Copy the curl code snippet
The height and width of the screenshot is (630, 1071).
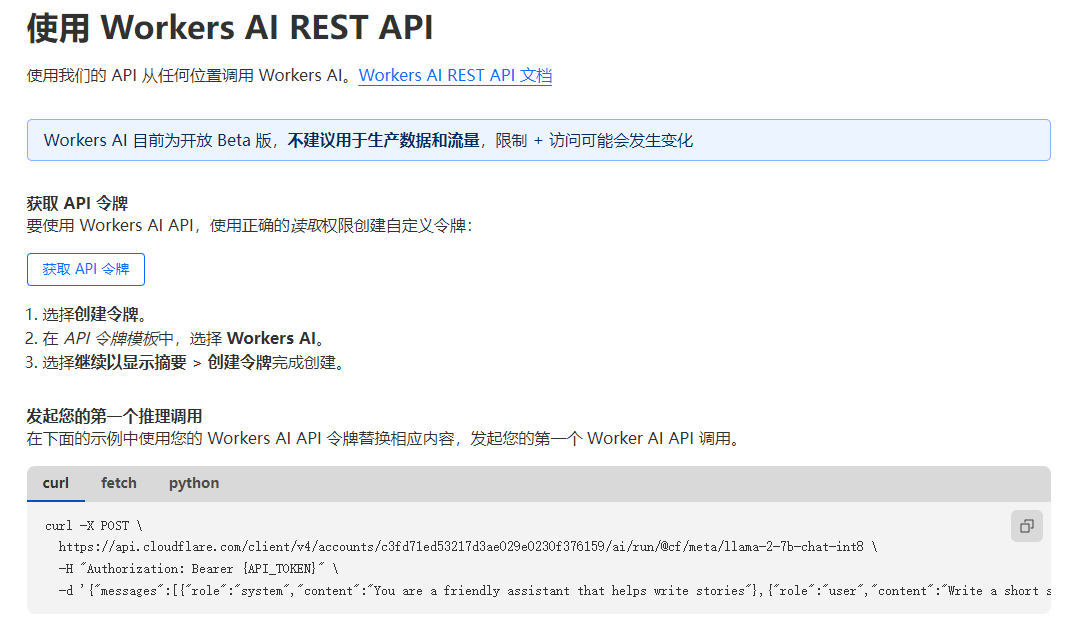click(1027, 526)
